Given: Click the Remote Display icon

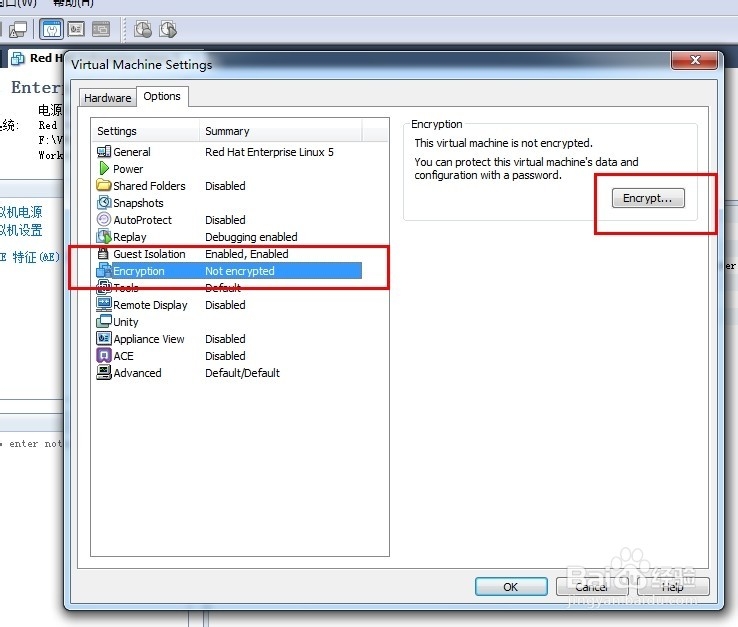Looking at the screenshot, I should pos(104,304).
